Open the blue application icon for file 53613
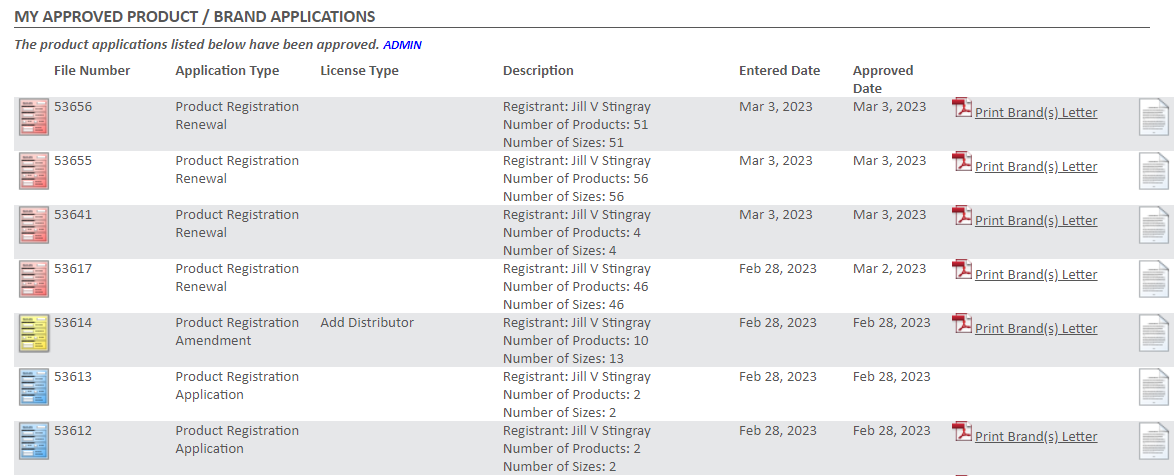 tap(34, 387)
